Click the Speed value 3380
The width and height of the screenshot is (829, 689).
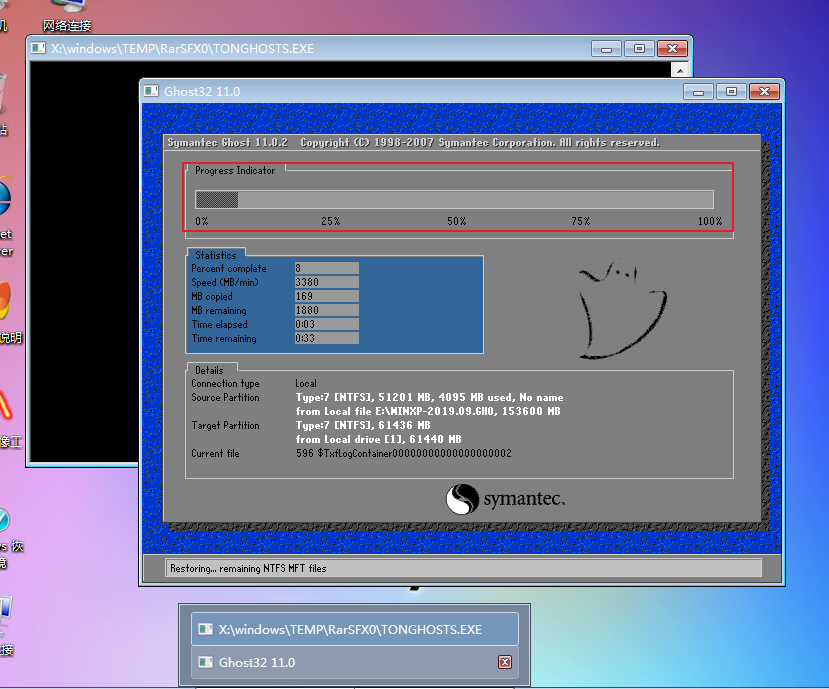coord(327,282)
